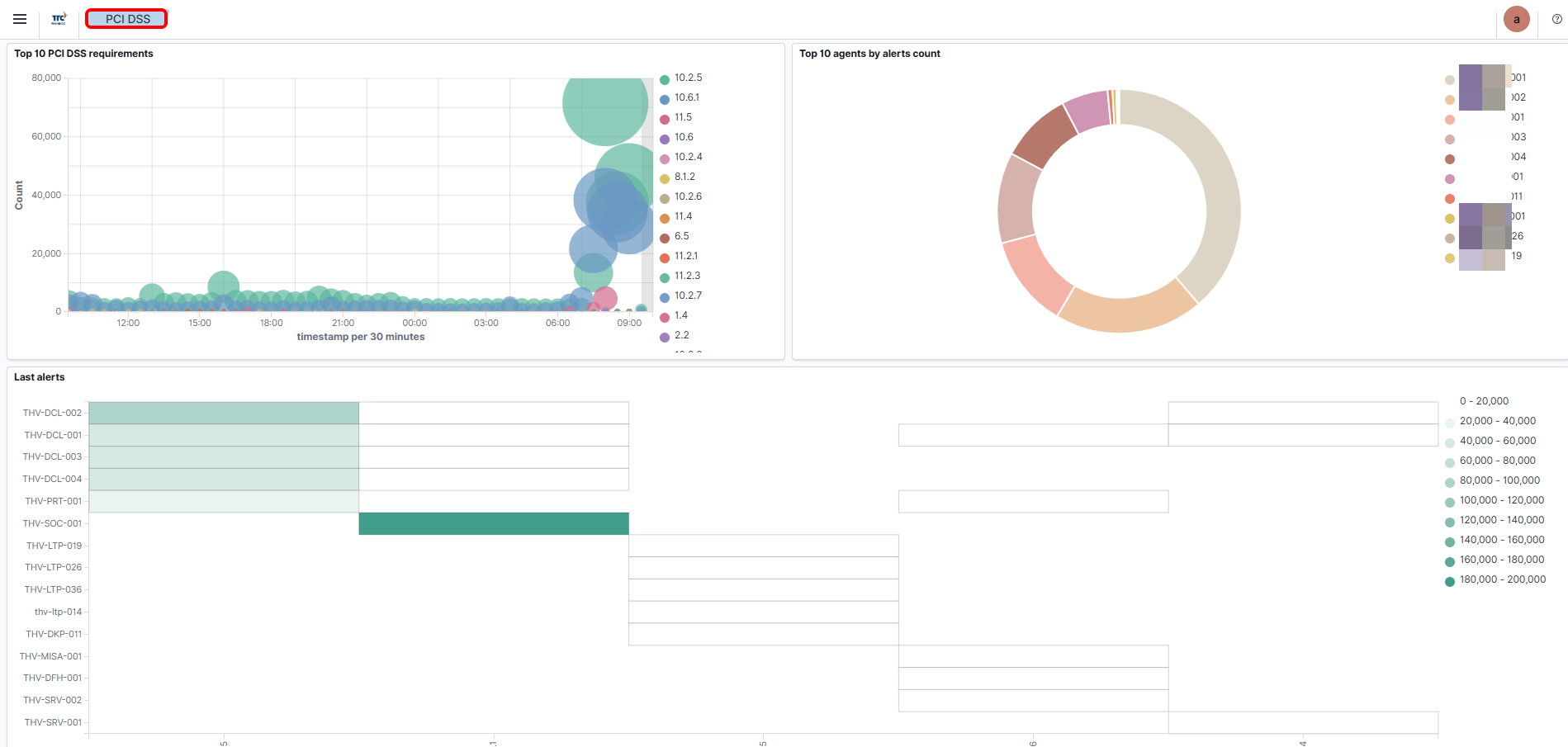The width and height of the screenshot is (1568, 747).
Task: Click the shaded THV-DCL-002 heatmap cell
Action: click(x=224, y=413)
